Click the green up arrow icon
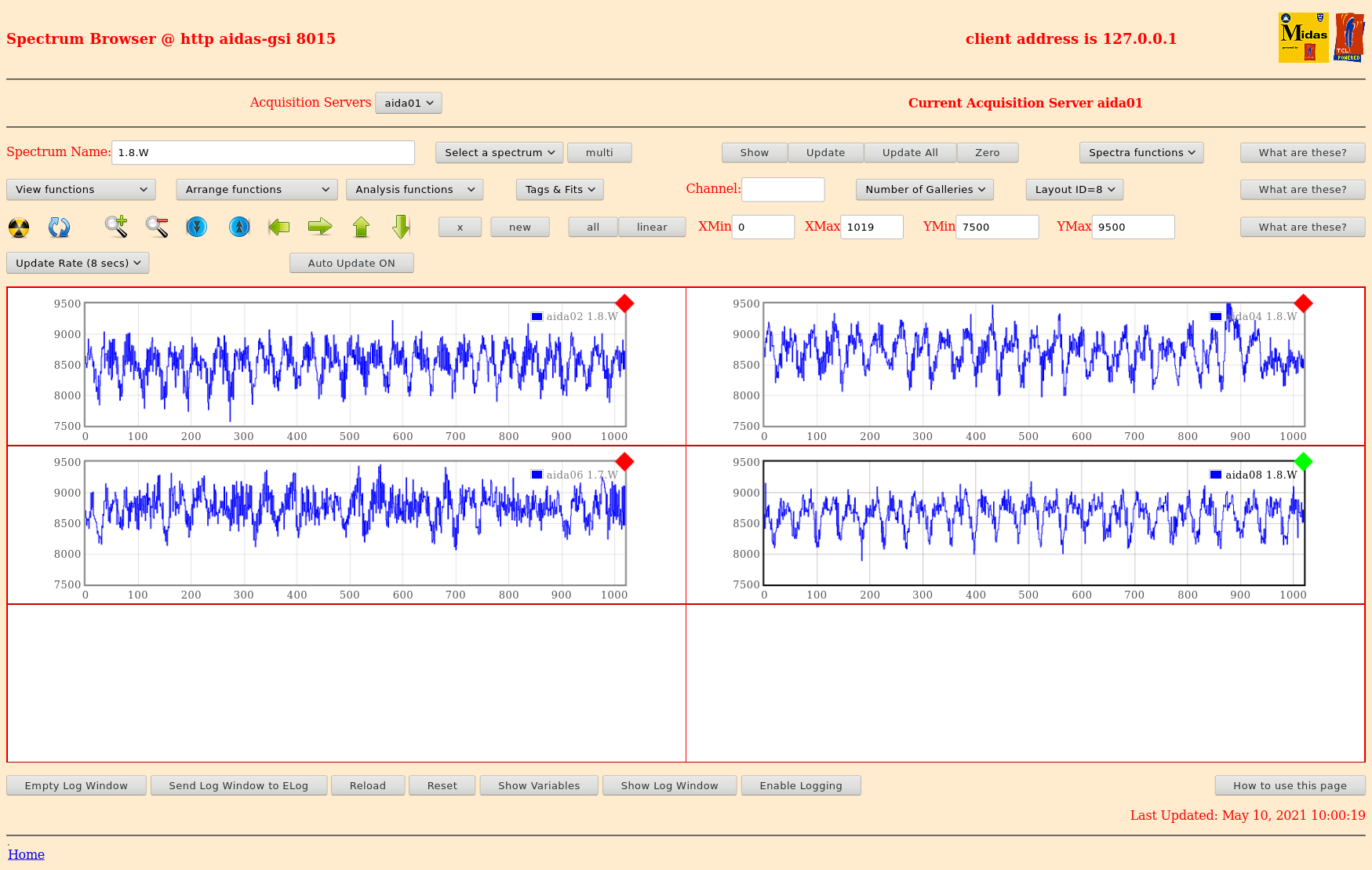This screenshot has height=870, width=1372. click(361, 228)
